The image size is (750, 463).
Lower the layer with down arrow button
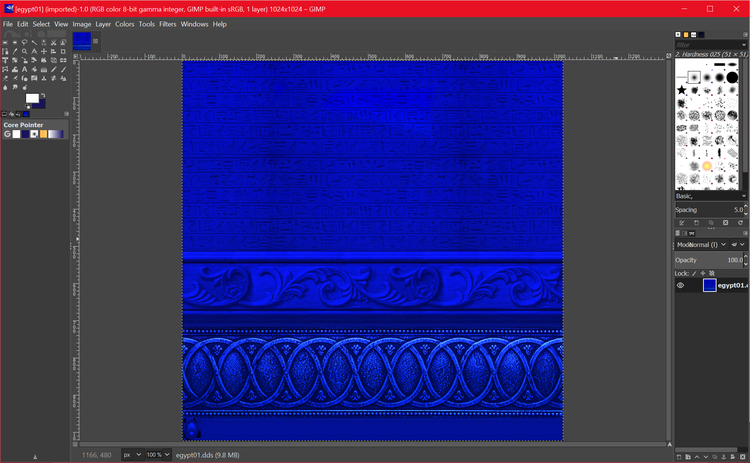(706, 457)
